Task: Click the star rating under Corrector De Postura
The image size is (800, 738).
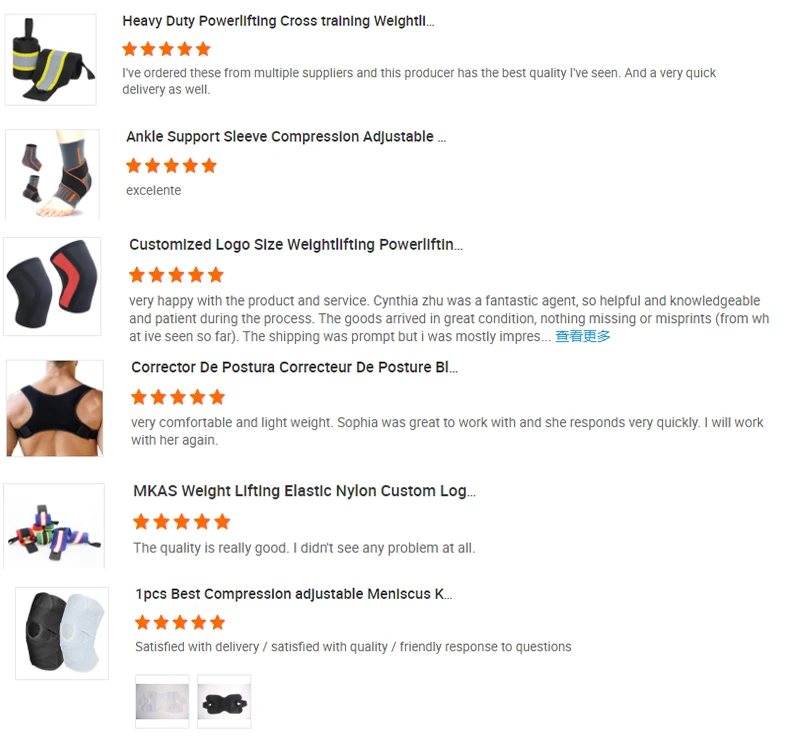Action: (x=178, y=397)
